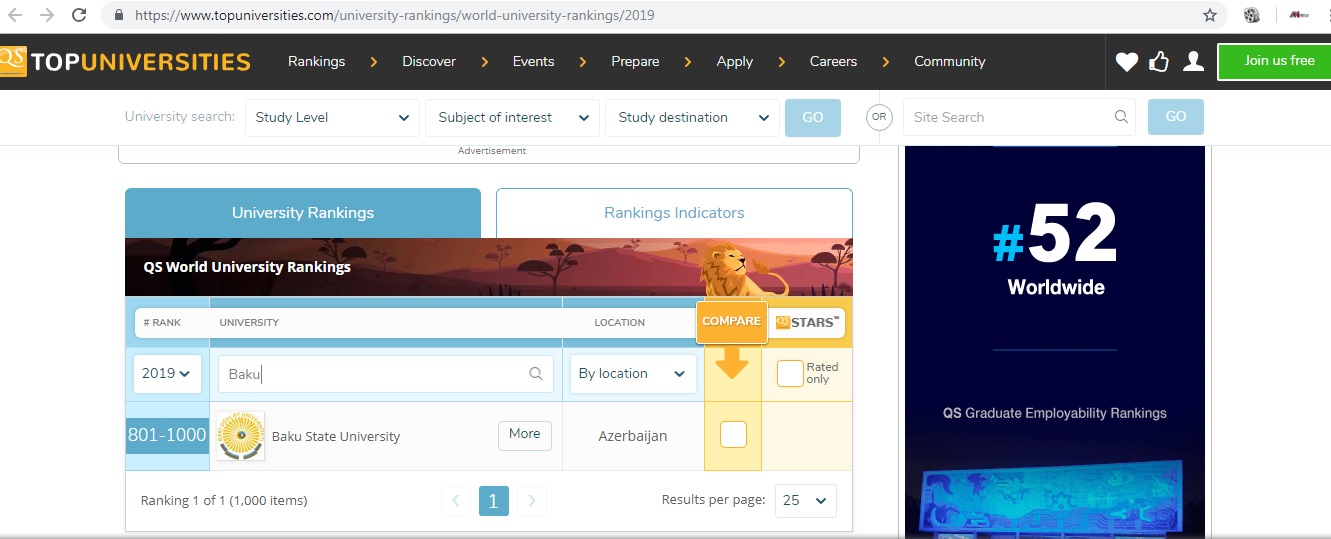The image size is (1331, 539).
Task: Switch to Rankings Indicators tab
Action: [x=674, y=213]
